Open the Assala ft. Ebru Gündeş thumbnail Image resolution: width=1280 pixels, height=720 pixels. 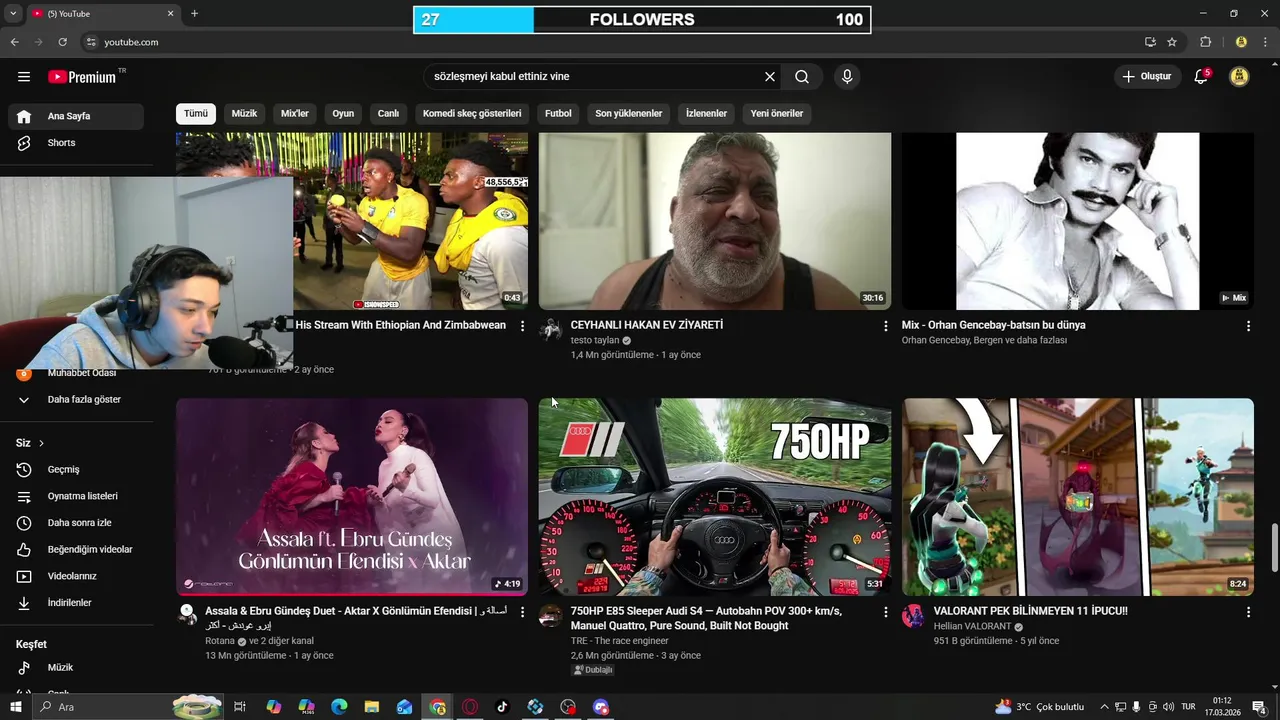352,497
